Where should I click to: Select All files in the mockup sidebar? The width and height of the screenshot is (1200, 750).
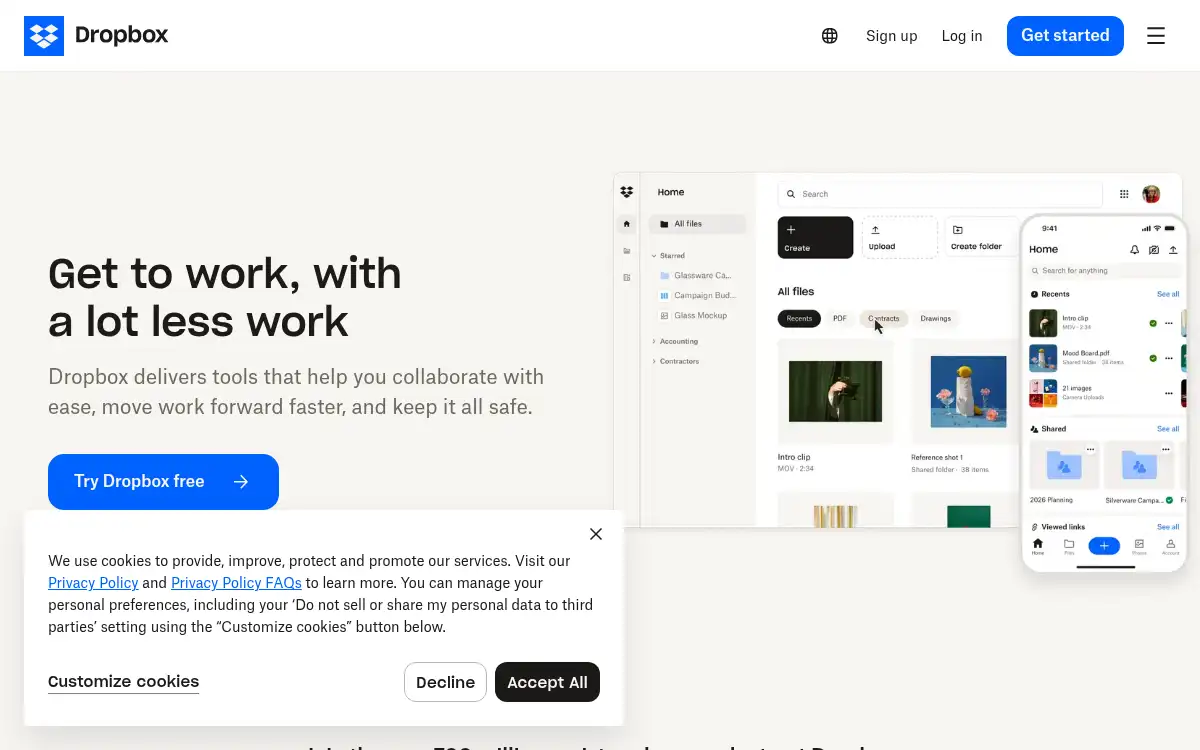coord(697,224)
